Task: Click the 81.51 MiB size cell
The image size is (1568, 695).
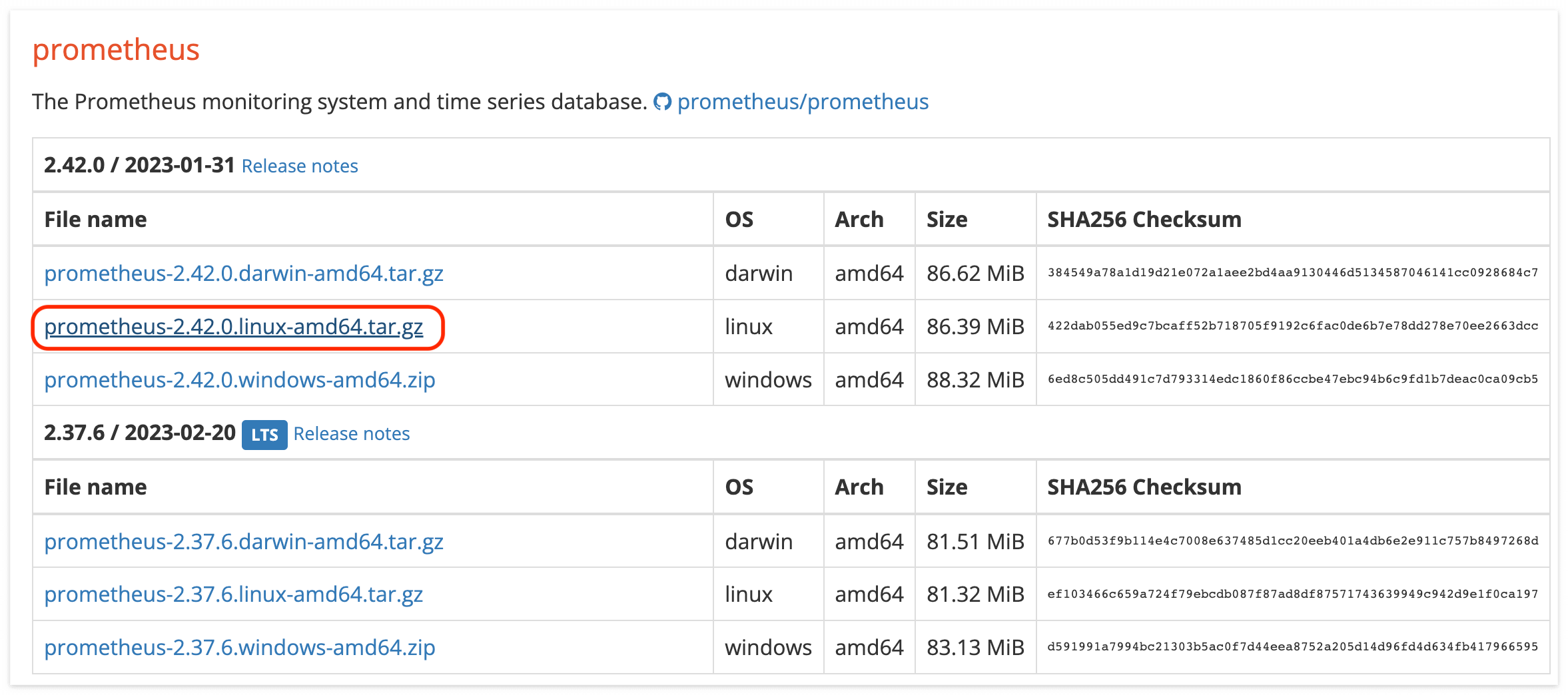Action: [x=975, y=541]
